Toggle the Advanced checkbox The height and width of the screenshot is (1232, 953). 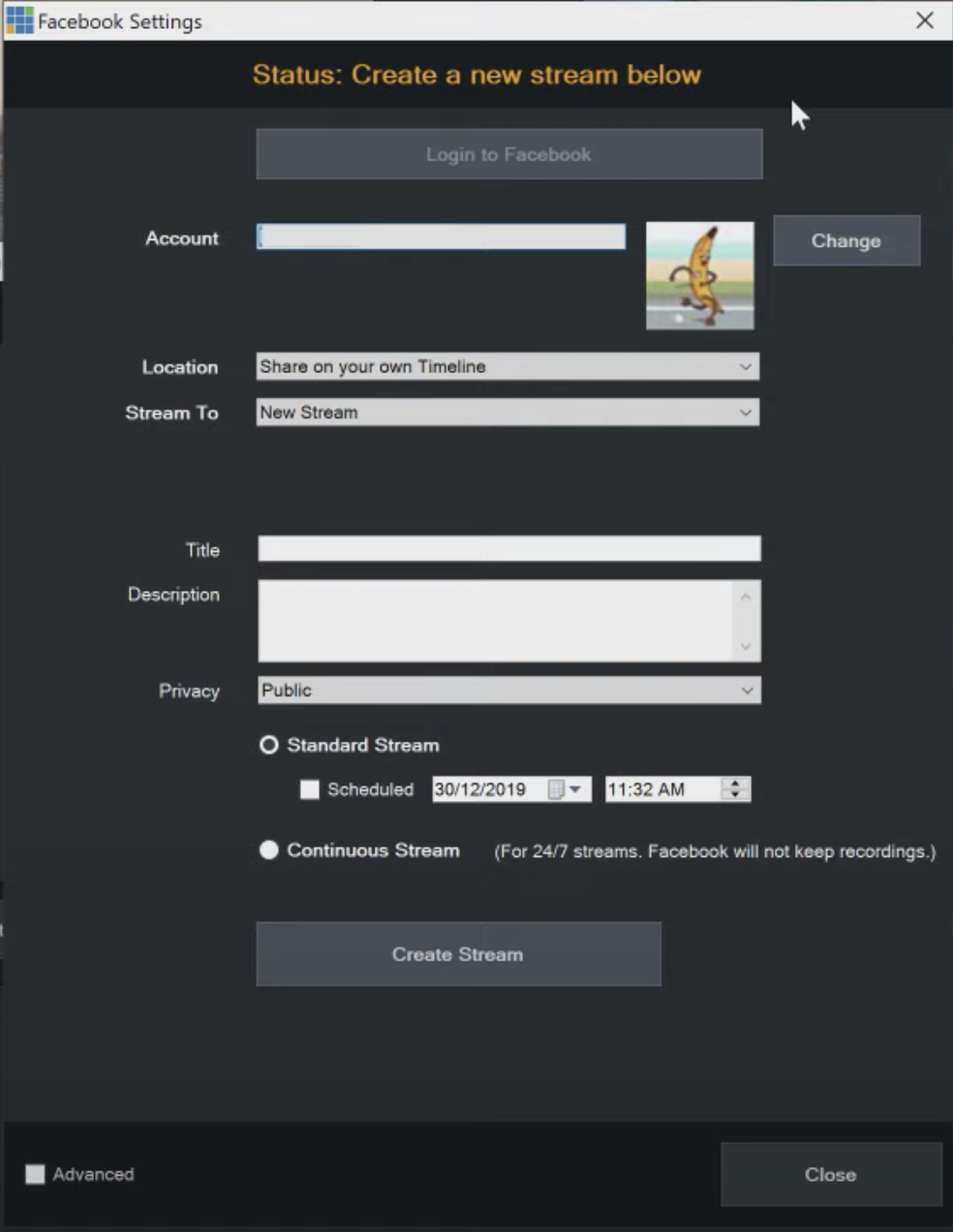[35, 1174]
